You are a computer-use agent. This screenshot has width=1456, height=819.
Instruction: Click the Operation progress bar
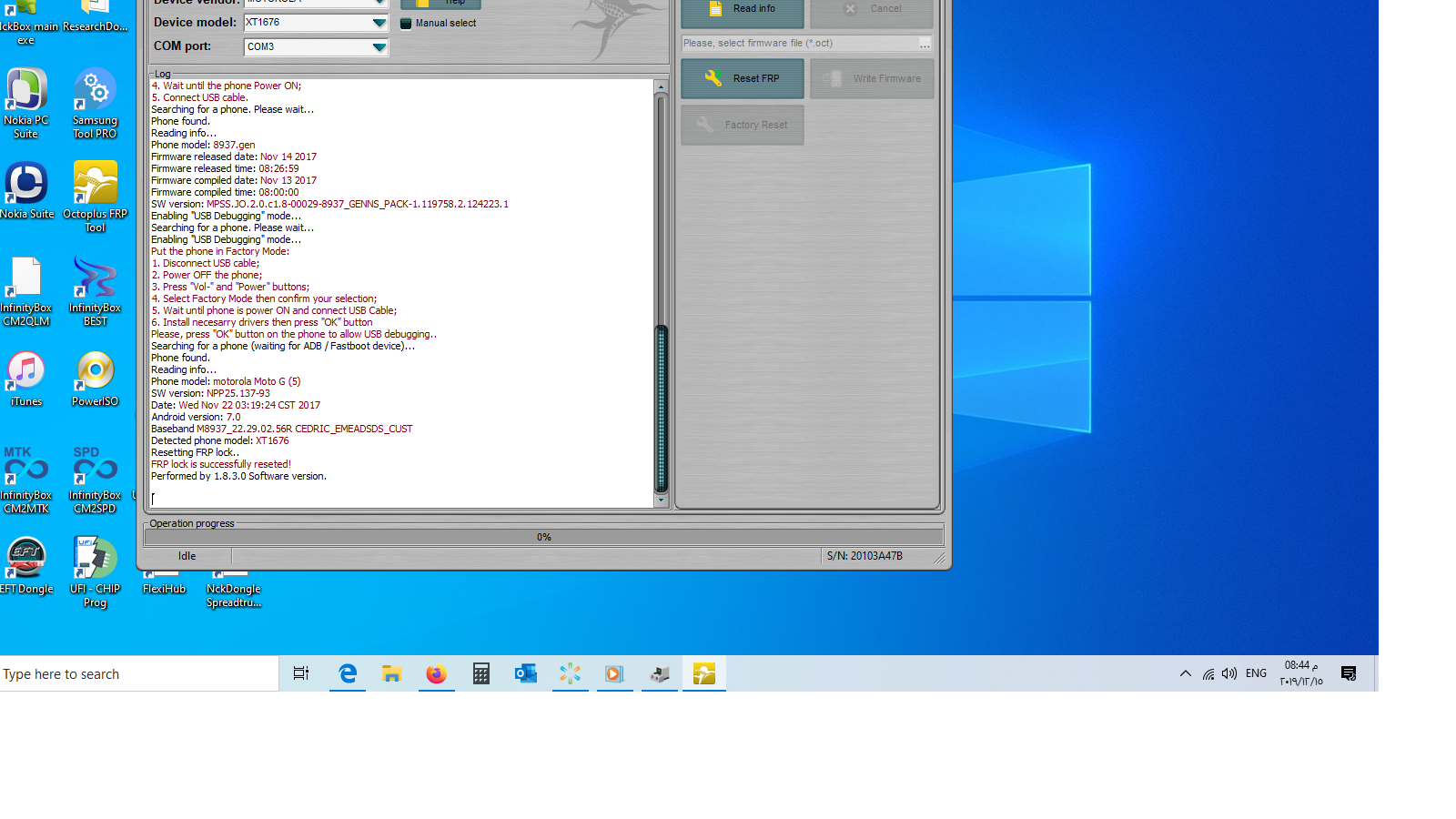click(543, 537)
